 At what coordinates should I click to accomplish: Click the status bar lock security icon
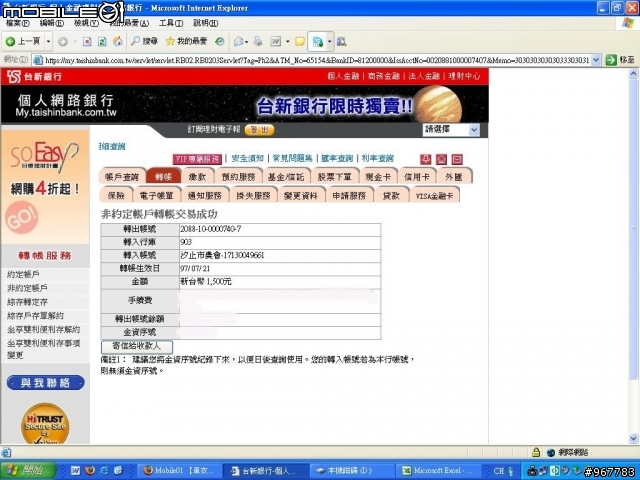point(536,452)
